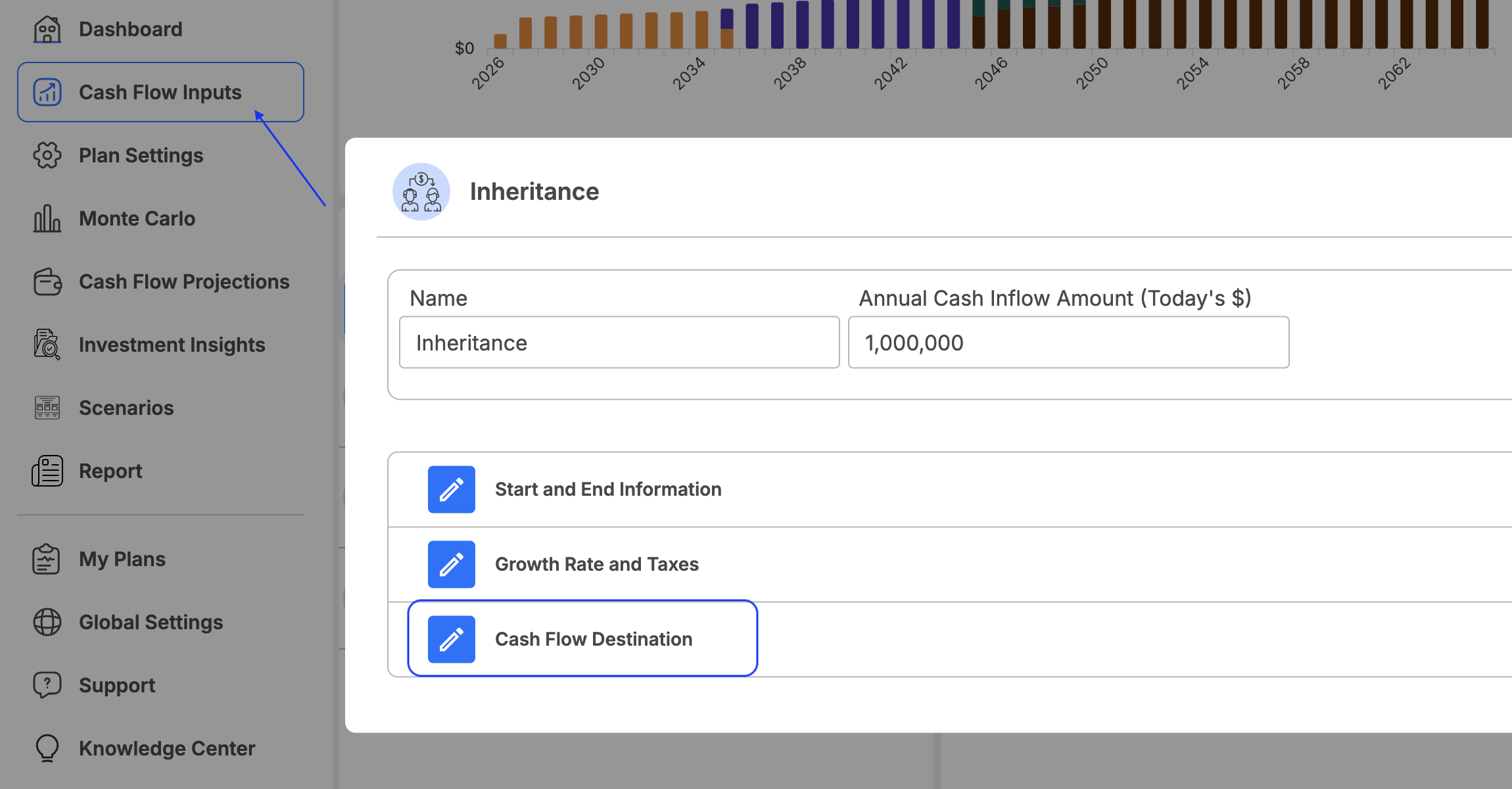Click the Monte Carlo bar chart icon
The height and width of the screenshot is (789, 1512).
47,218
